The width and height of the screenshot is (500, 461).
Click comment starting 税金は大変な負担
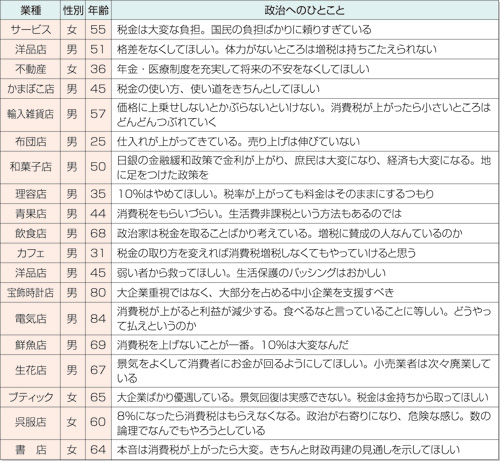click(x=305, y=30)
